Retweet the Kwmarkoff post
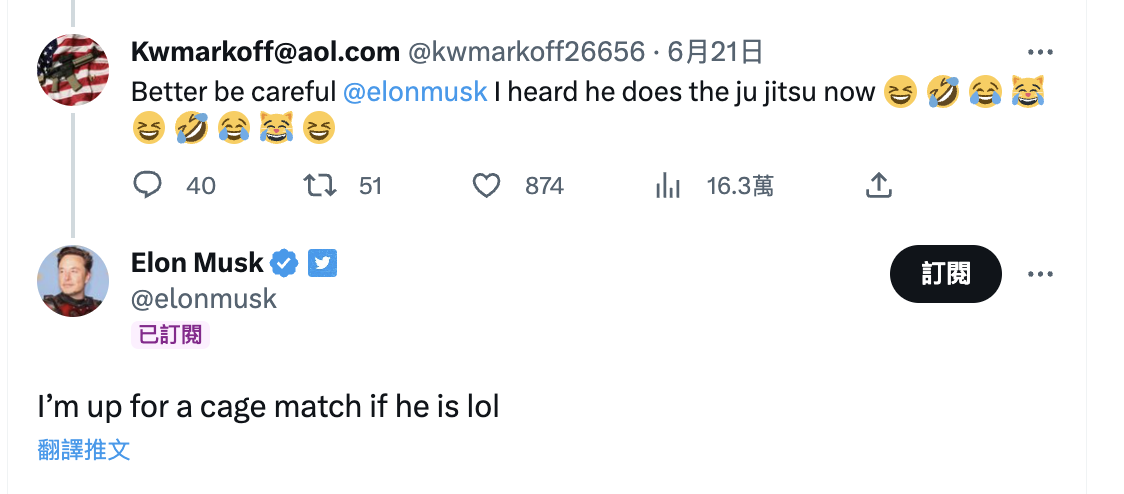Viewport: 1124px width, 494px height. (320, 186)
